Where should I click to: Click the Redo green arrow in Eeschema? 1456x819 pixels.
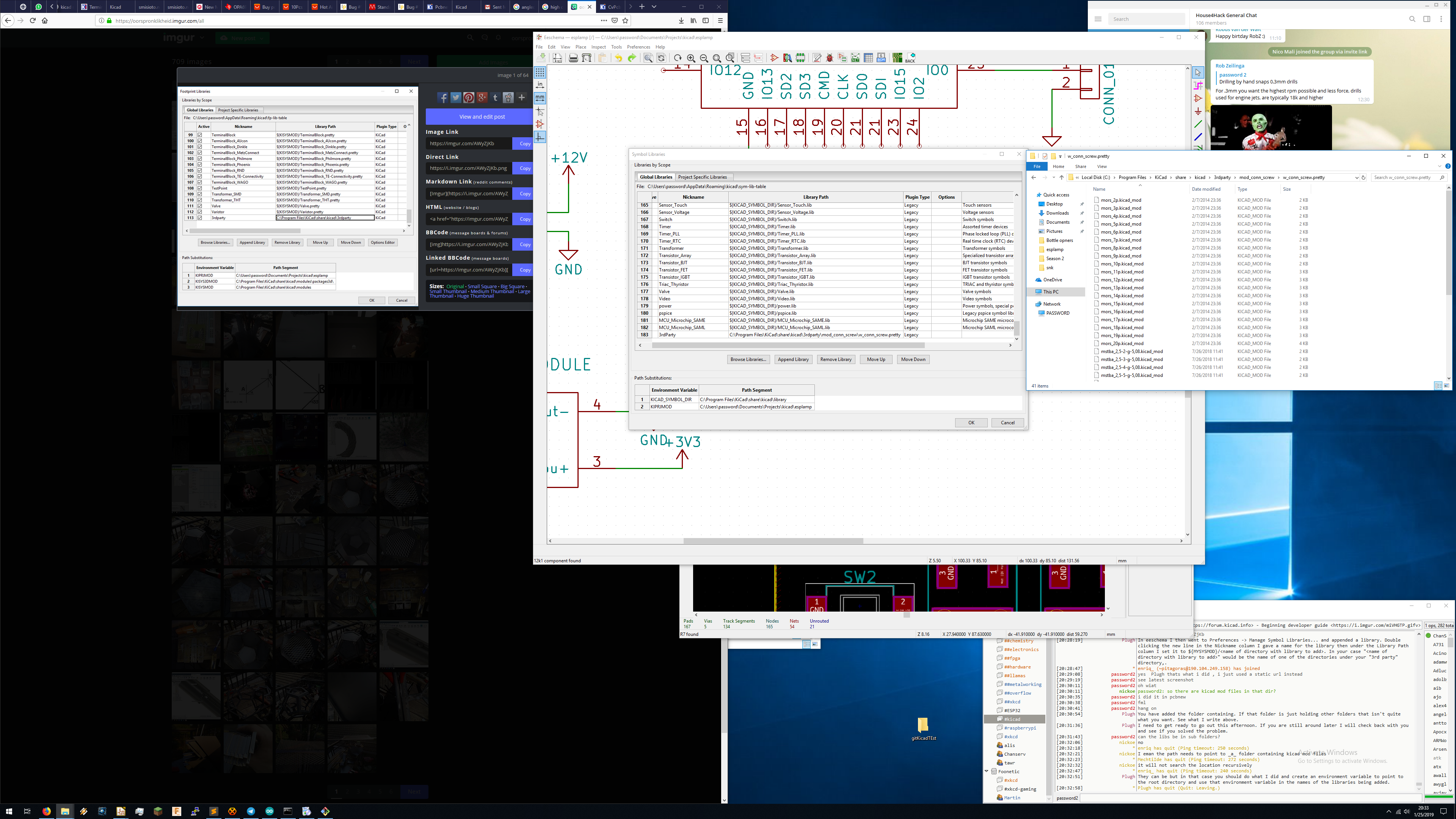point(632,58)
